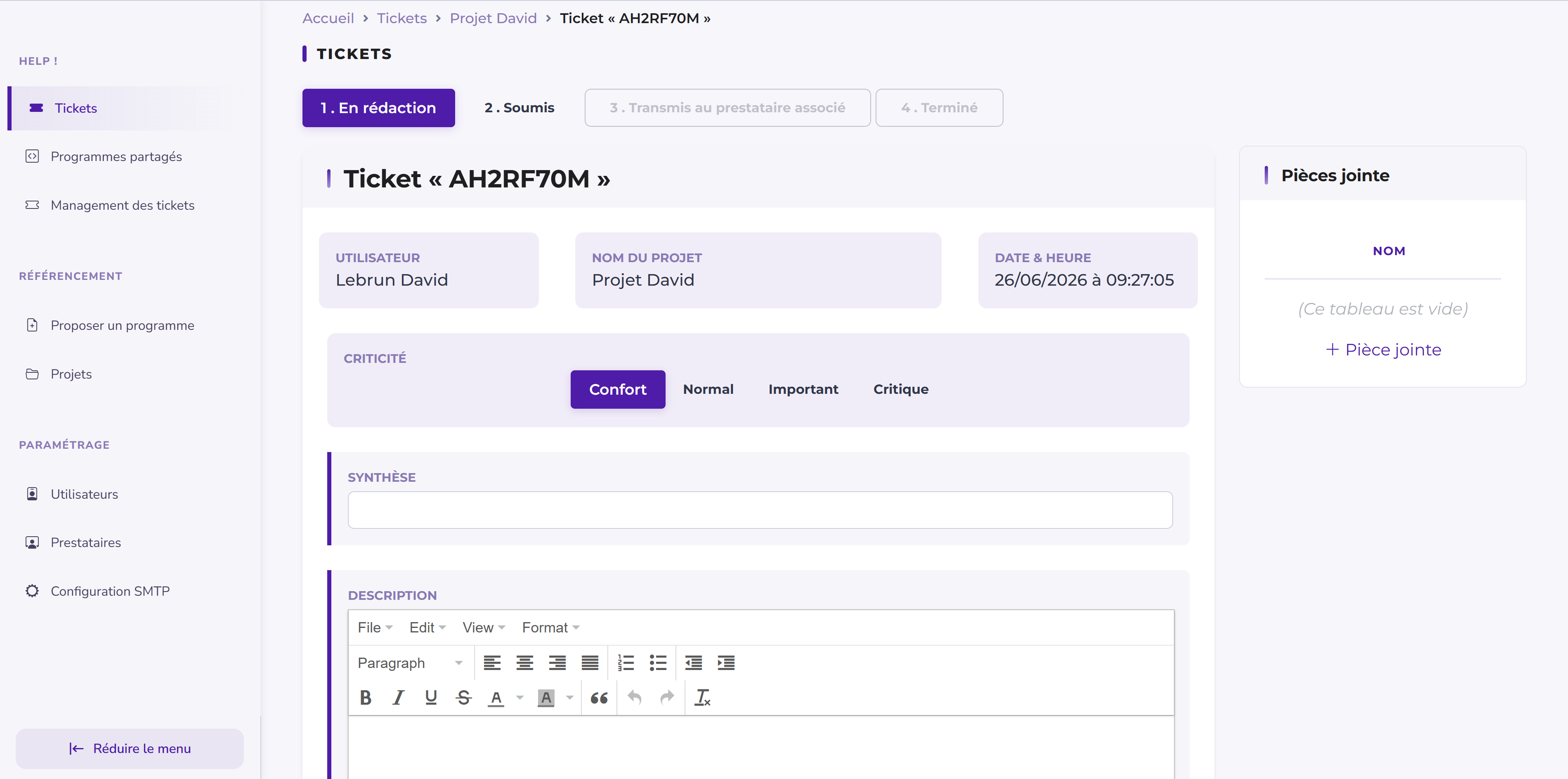1568x779 pixels.
Task: Click the Bold formatting icon
Action: point(365,697)
